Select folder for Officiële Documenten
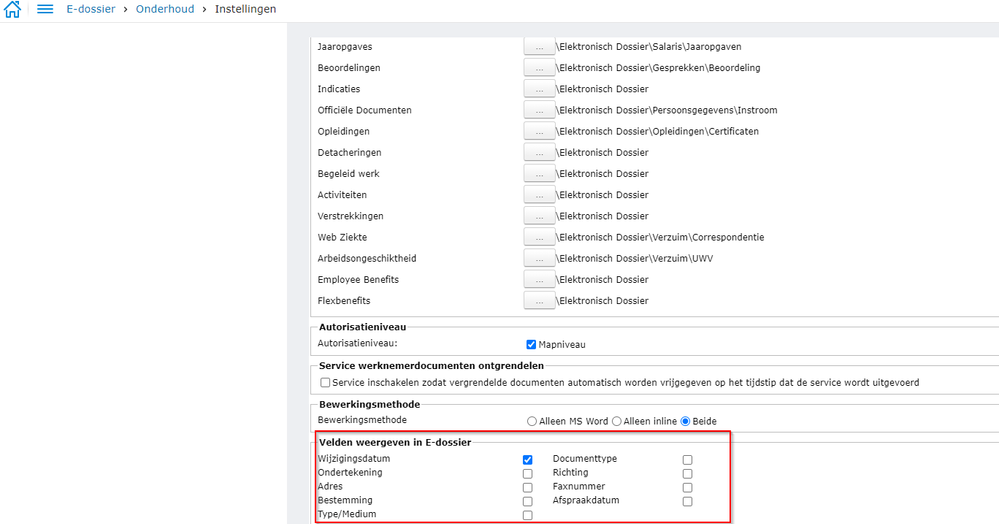Screen dimensions: 999x524 tap(539, 111)
